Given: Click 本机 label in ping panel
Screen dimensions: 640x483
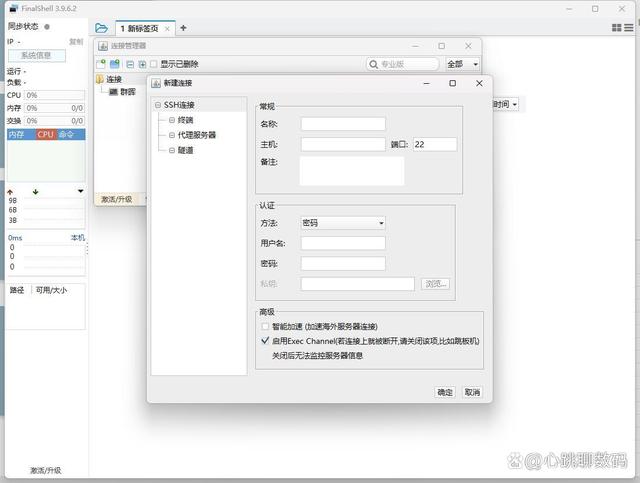Looking at the screenshot, I should point(78,237).
